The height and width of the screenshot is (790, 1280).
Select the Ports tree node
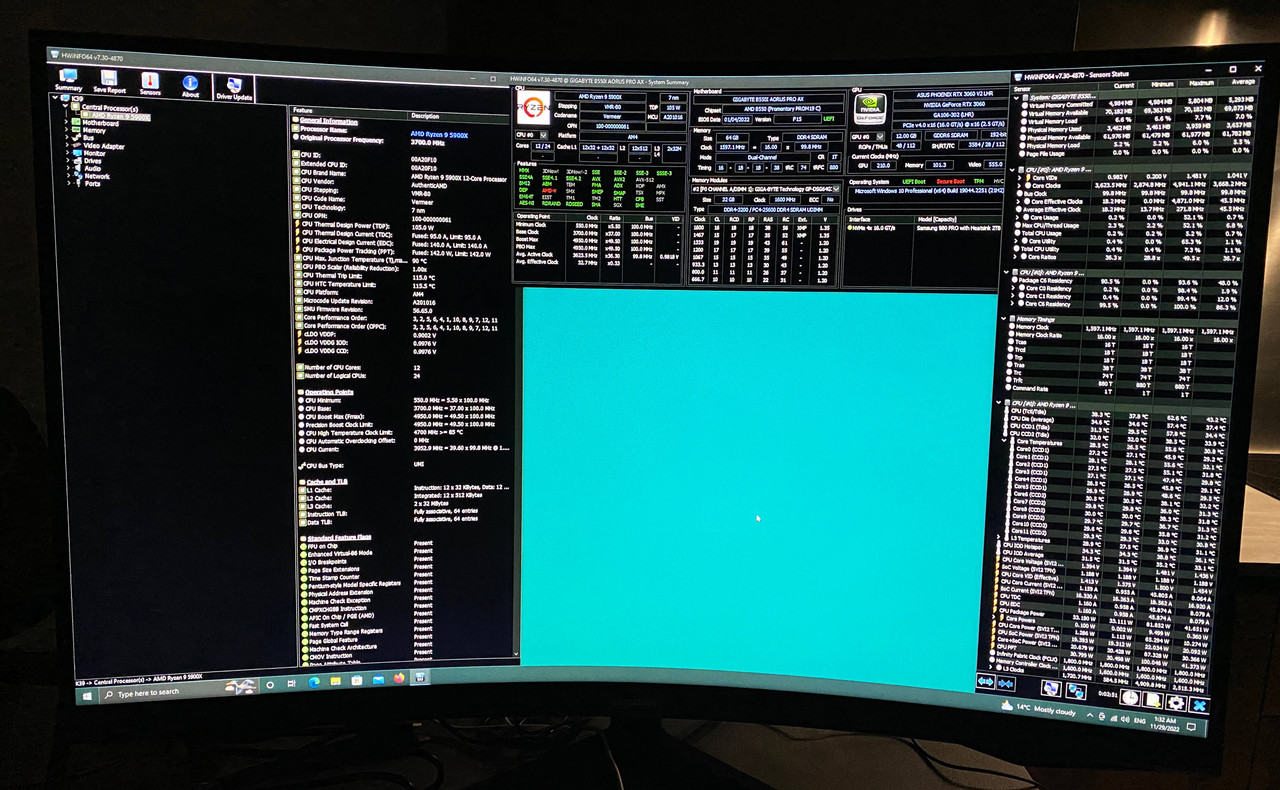[x=88, y=184]
